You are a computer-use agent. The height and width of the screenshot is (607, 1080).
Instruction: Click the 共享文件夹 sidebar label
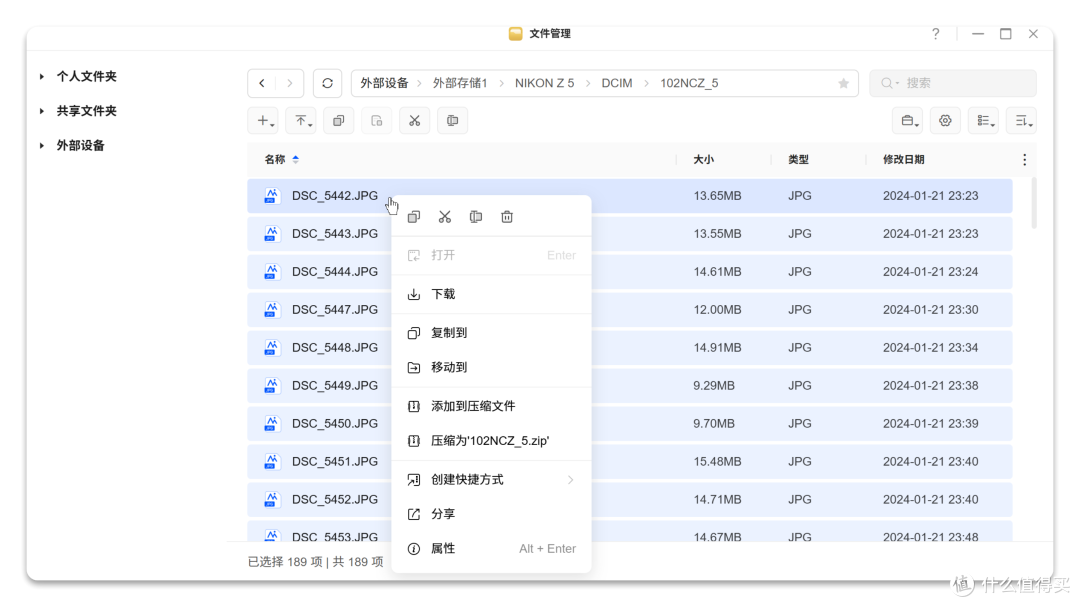(87, 111)
